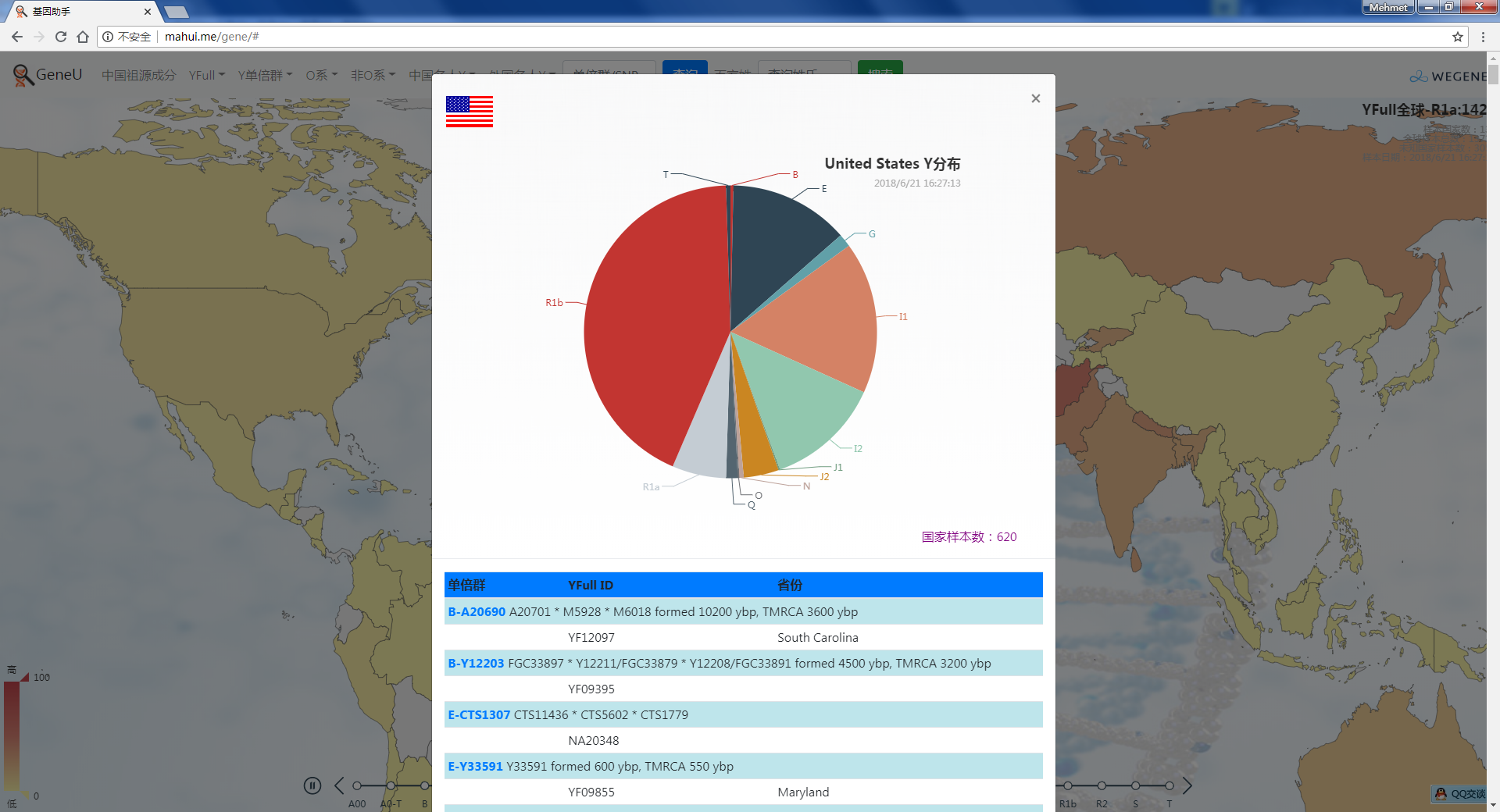Click the GeneU logo icon
Image resolution: width=1500 pixels, height=812 pixels.
coord(23,75)
